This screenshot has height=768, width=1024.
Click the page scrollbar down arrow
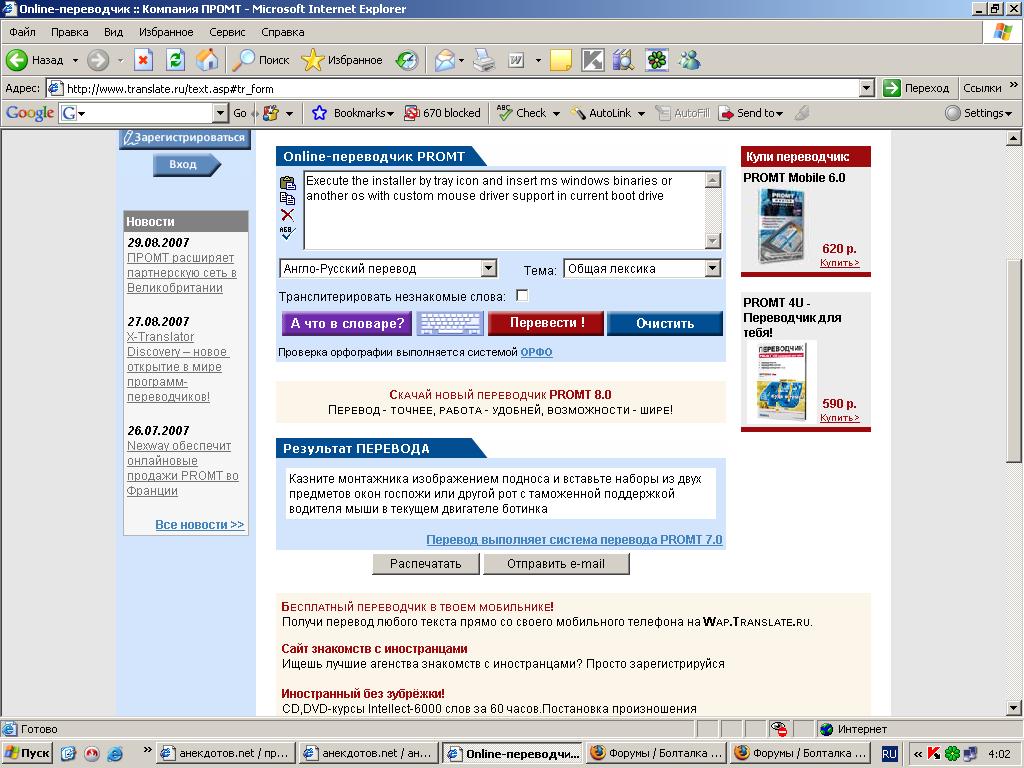1014,707
